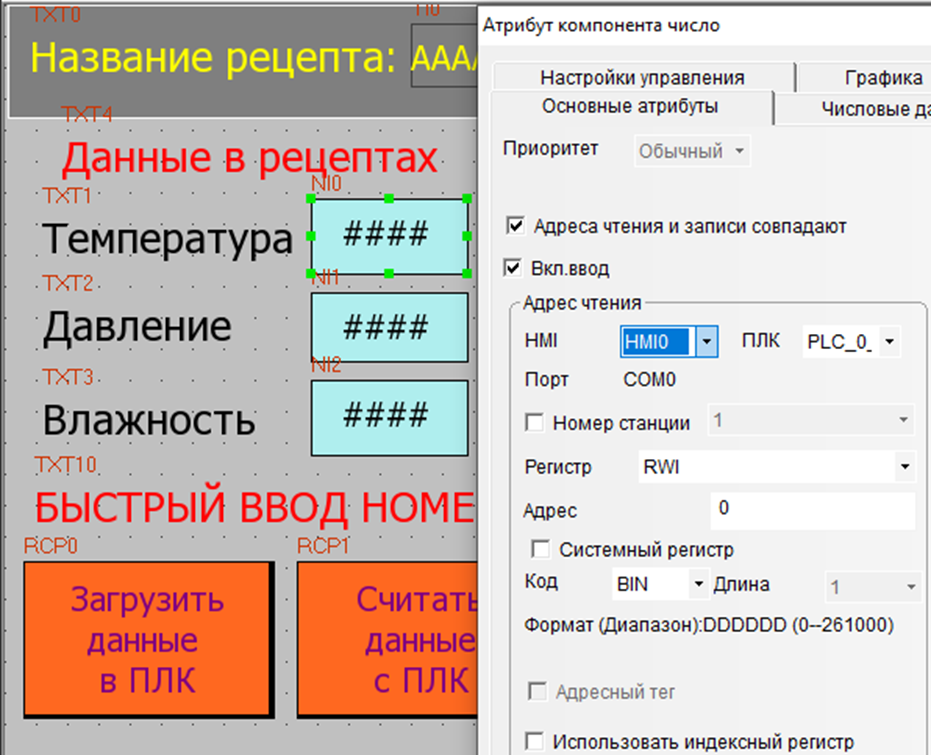Image resolution: width=931 pixels, height=755 pixels.
Task: Check the Системный регистр option
Action: pos(539,549)
